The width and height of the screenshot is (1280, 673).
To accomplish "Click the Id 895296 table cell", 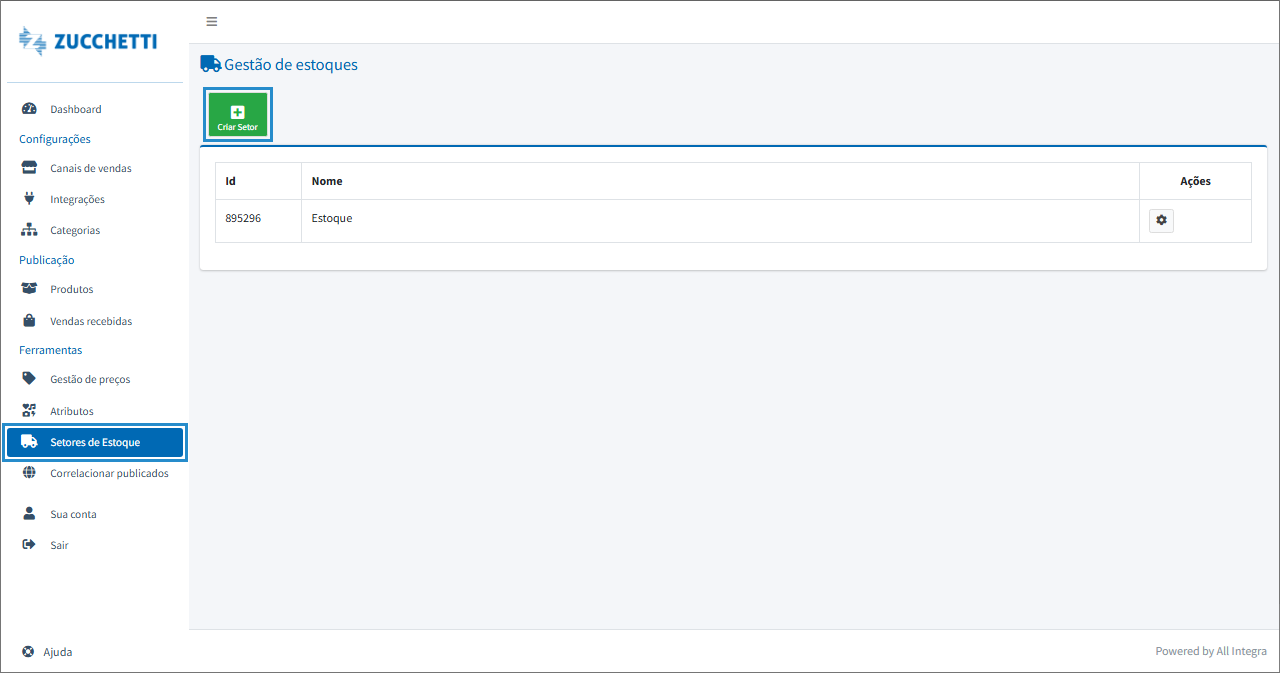I will click(243, 218).
